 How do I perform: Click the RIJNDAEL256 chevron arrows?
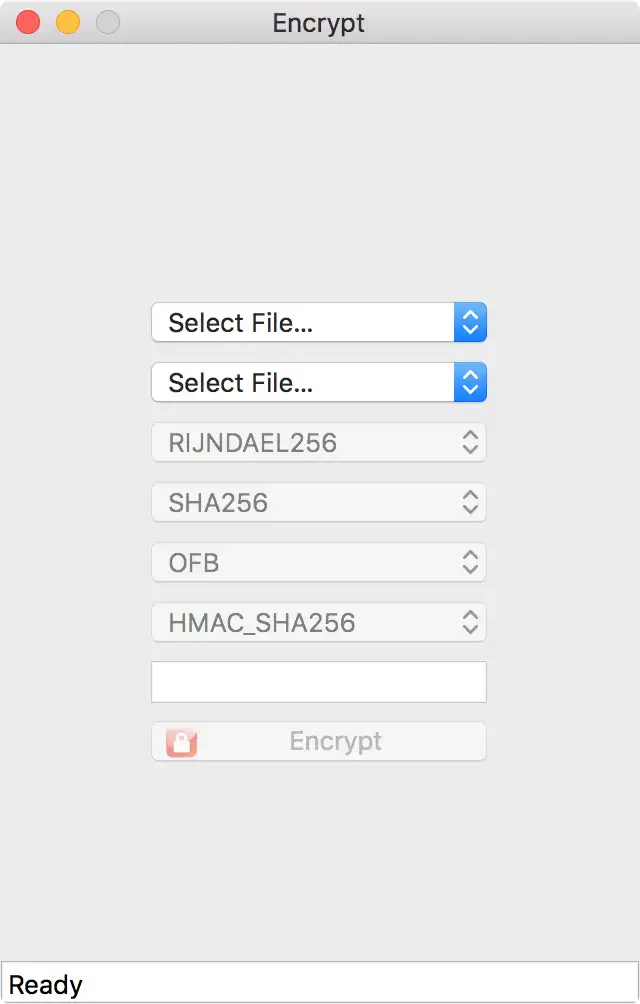click(x=470, y=443)
